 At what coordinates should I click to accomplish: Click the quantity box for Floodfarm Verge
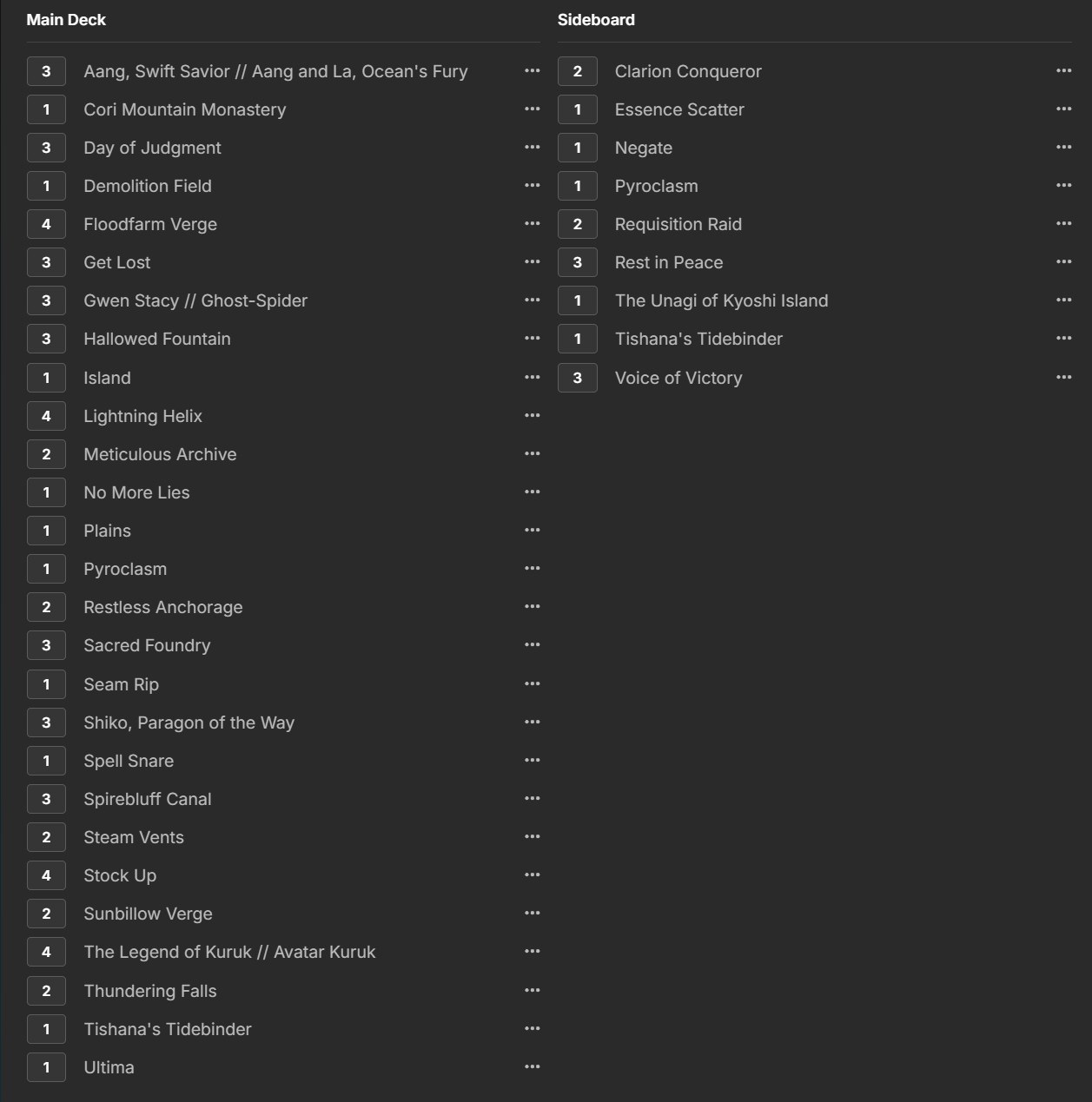(46, 224)
